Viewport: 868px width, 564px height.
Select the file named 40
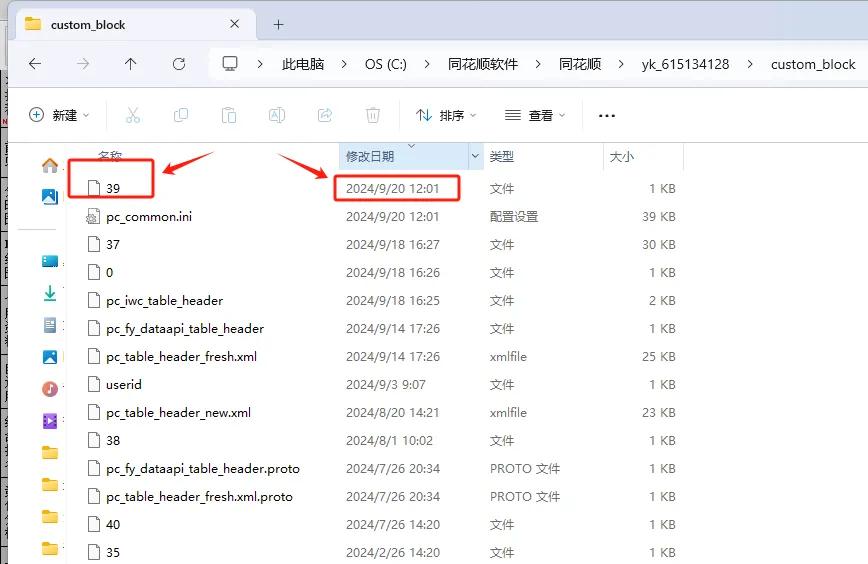pos(113,524)
